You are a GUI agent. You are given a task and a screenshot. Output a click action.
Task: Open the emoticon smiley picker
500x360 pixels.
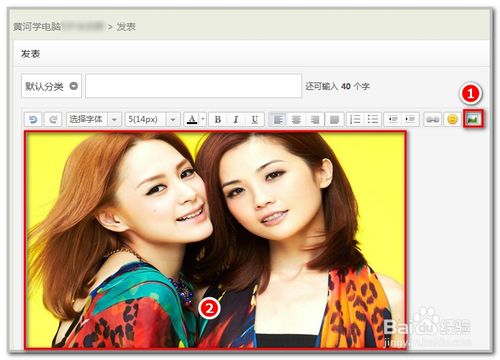pyautogui.click(x=452, y=119)
